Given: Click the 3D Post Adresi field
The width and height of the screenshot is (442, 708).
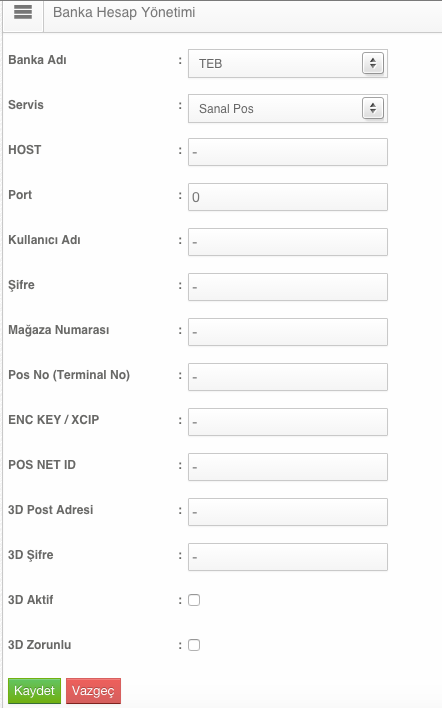Looking at the screenshot, I should click(288, 512).
